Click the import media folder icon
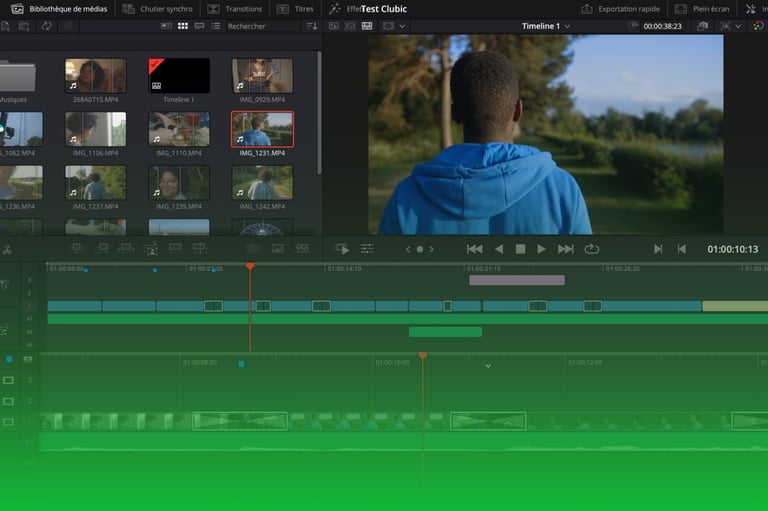 (x=24, y=26)
